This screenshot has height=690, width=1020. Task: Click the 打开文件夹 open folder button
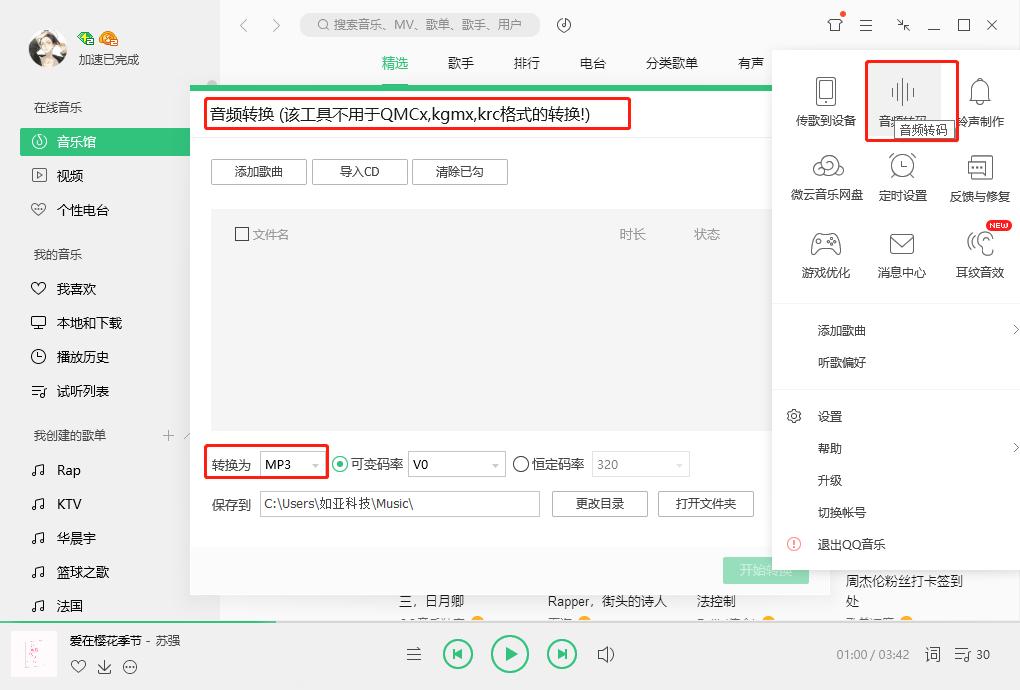[706, 504]
